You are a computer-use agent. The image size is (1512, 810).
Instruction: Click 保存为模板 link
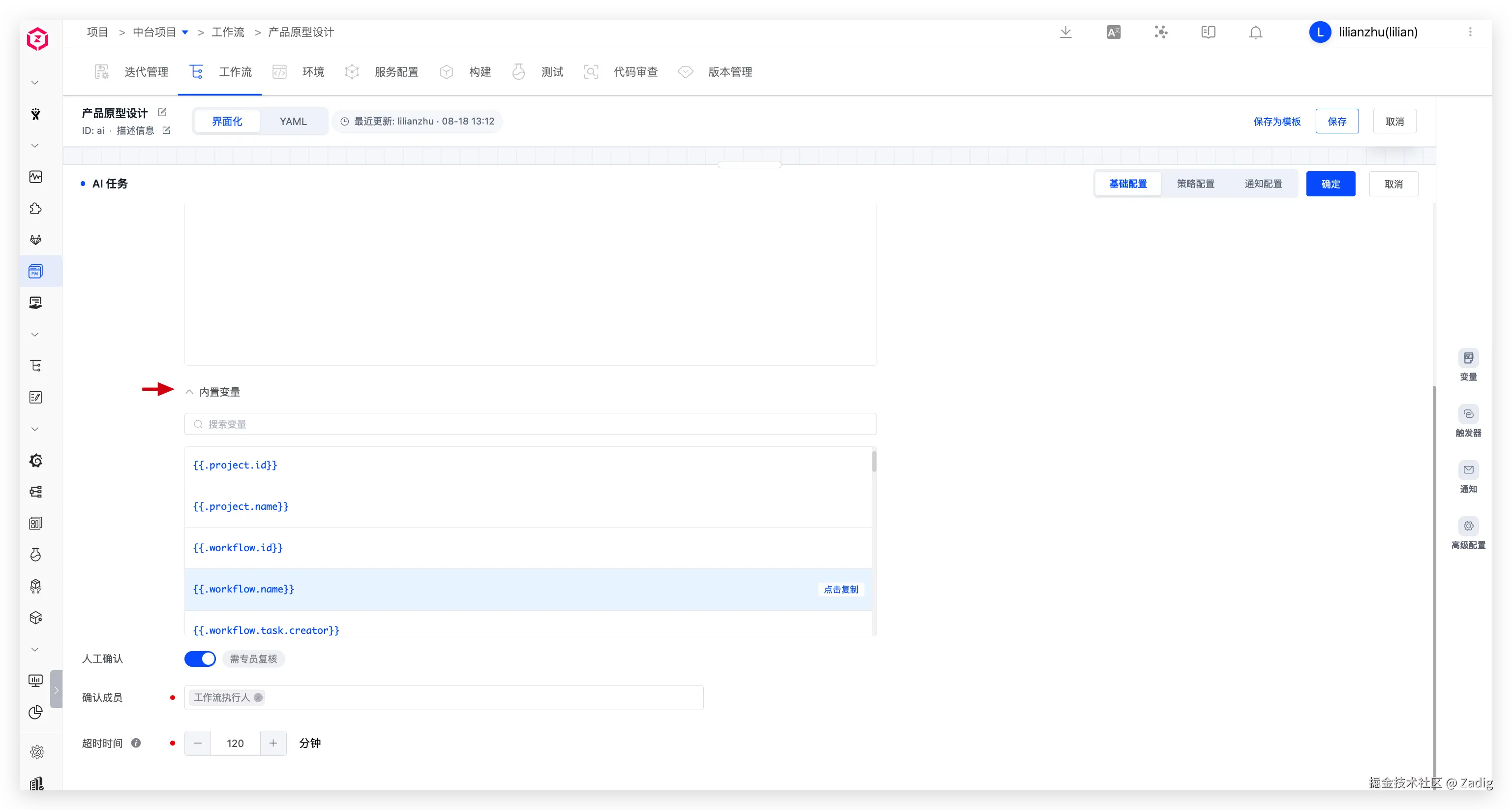(x=1276, y=122)
